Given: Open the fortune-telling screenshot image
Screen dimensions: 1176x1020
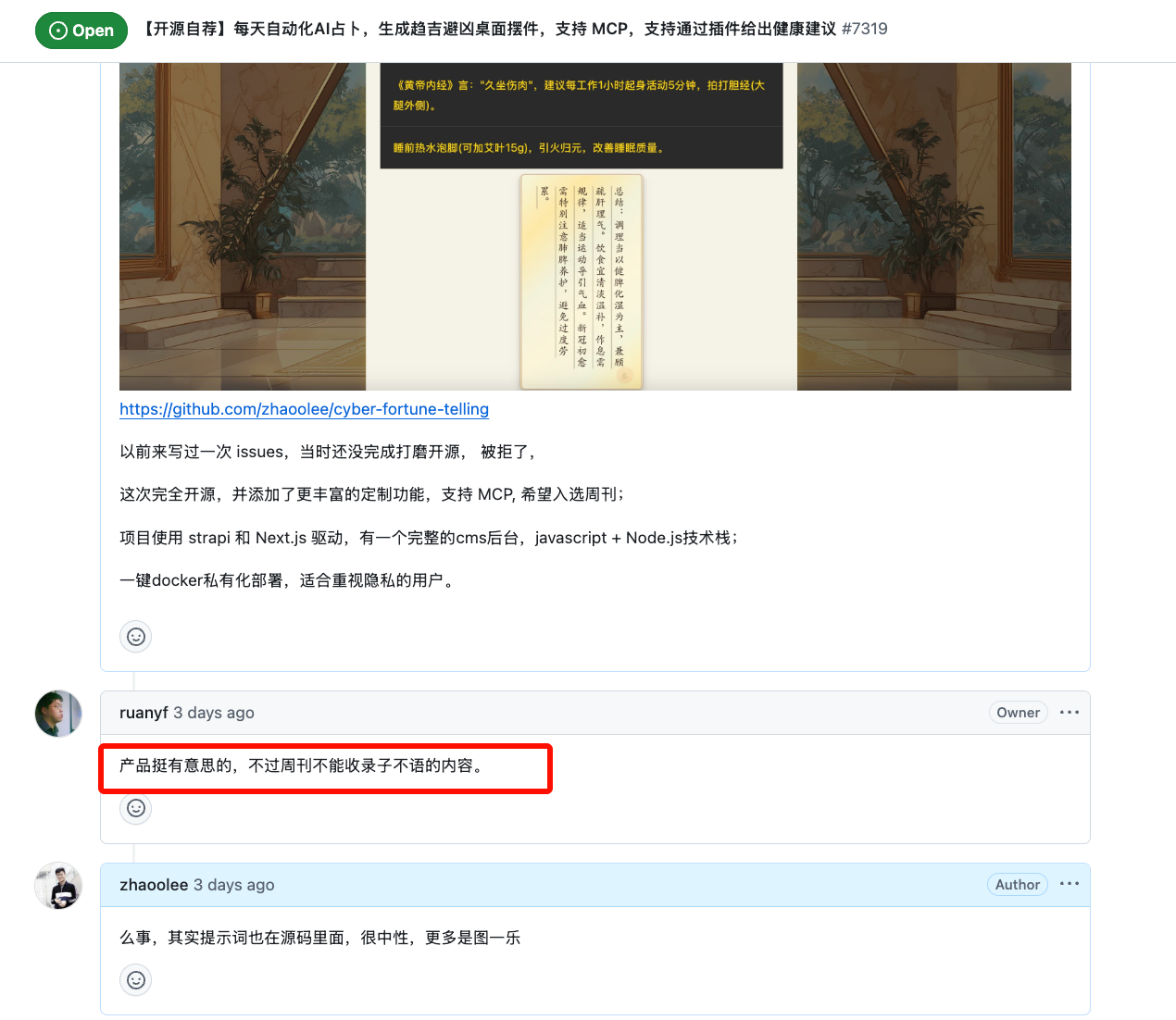Looking at the screenshot, I should pyautogui.click(x=595, y=227).
